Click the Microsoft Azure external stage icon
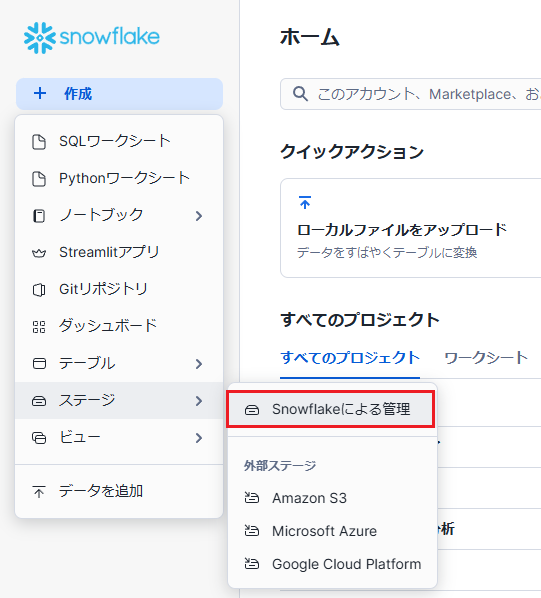 (x=252, y=530)
